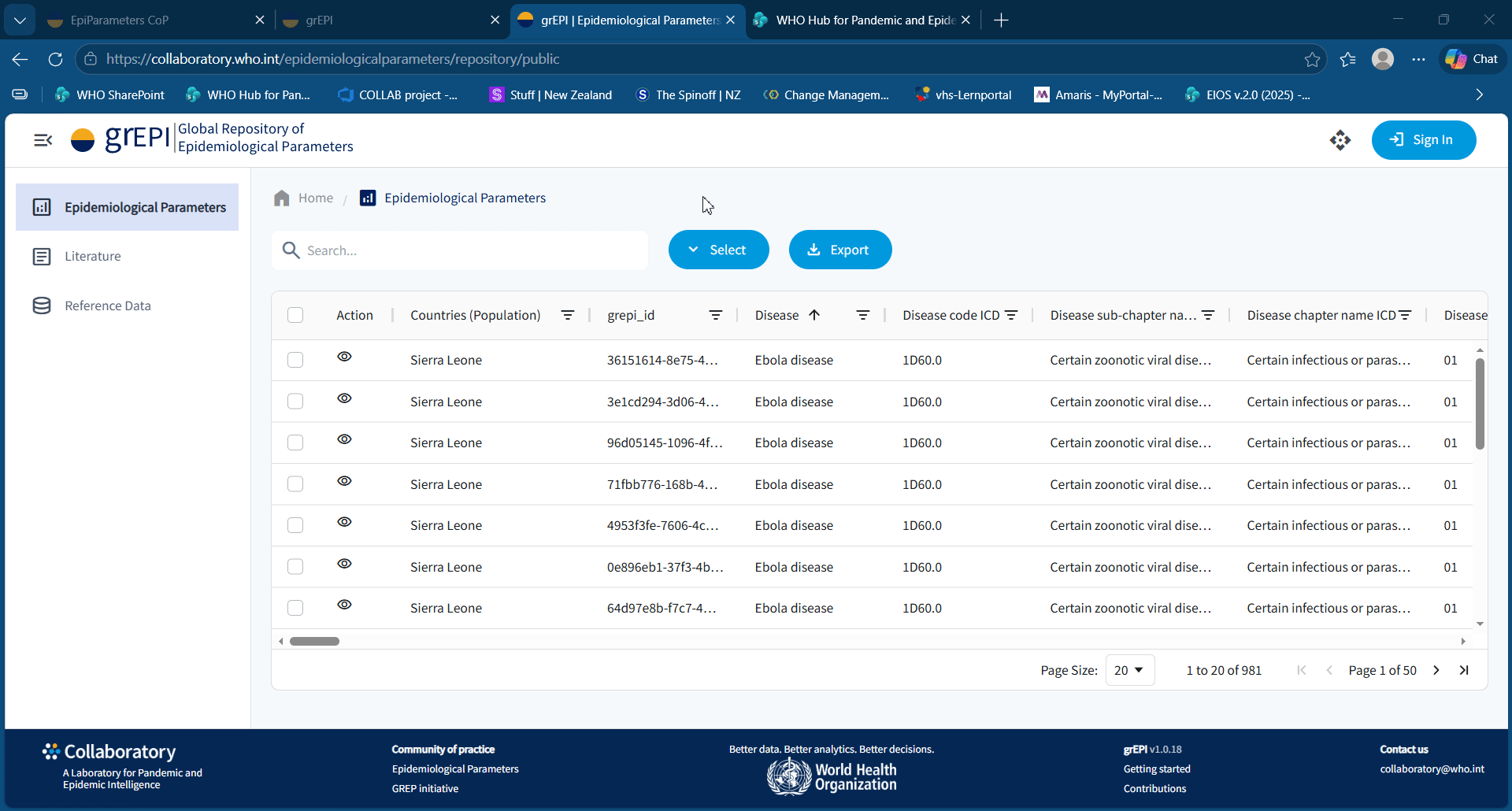
Task: Click the vertical table scrollbar thumb
Action: tap(1480, 404)
